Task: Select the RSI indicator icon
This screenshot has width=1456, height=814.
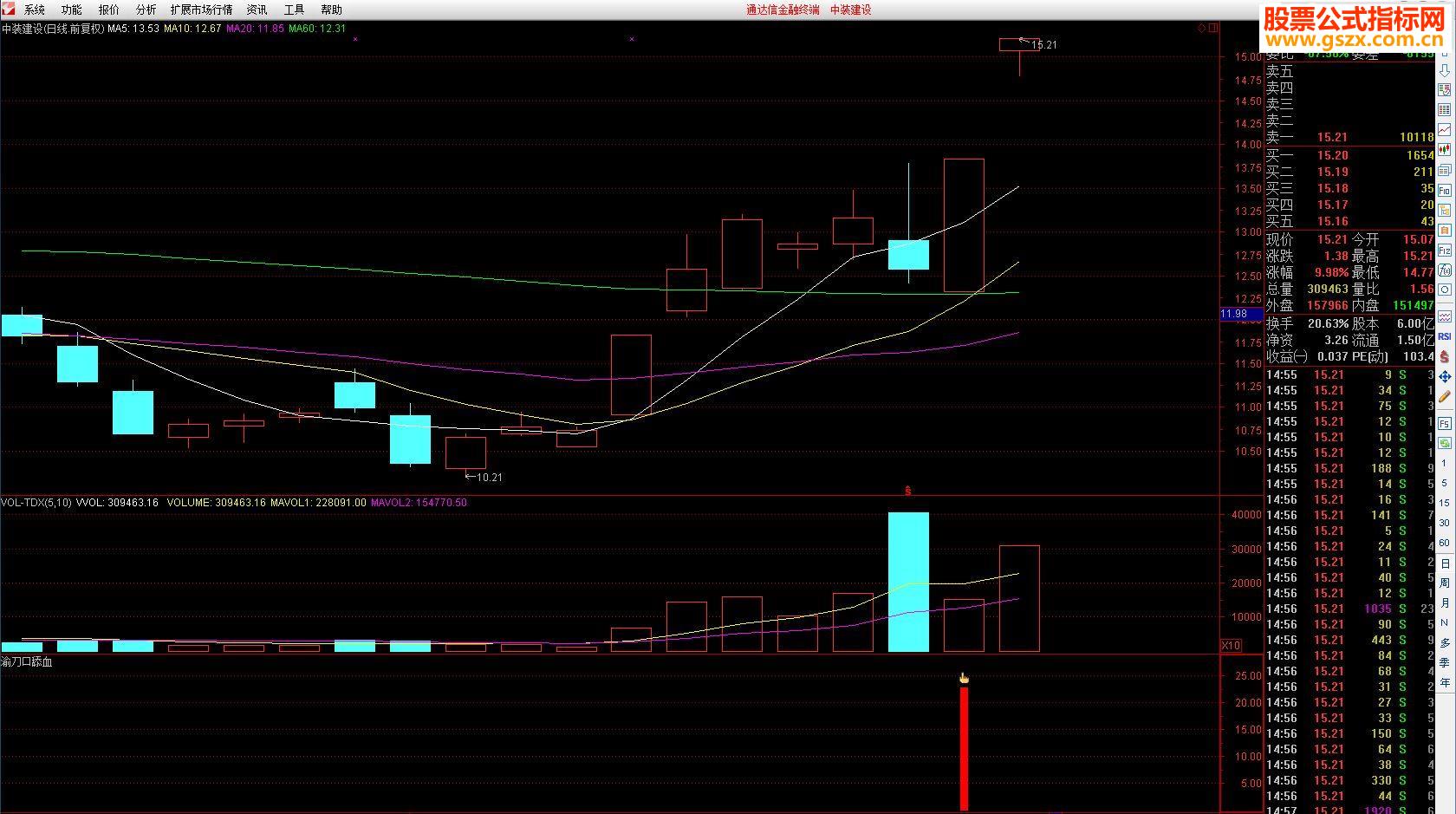Action: click(1445, 336)
